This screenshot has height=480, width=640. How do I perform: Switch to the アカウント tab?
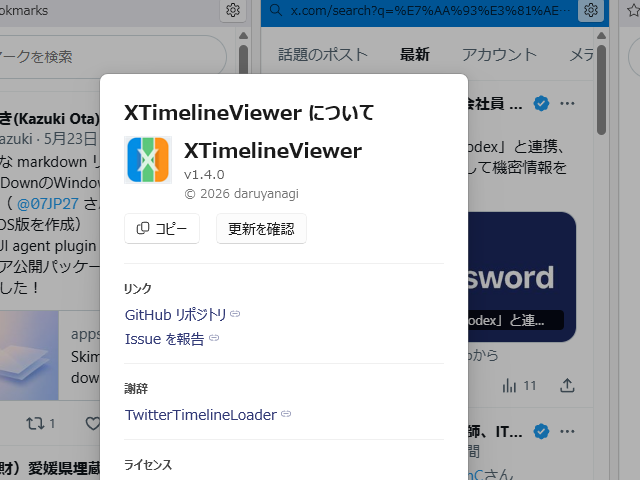point(499,54)
